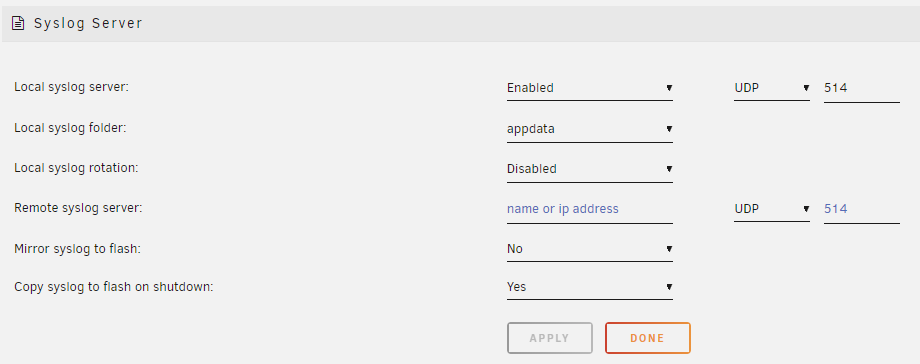
Task: Click the DONE button
Action: pos(648,338)
